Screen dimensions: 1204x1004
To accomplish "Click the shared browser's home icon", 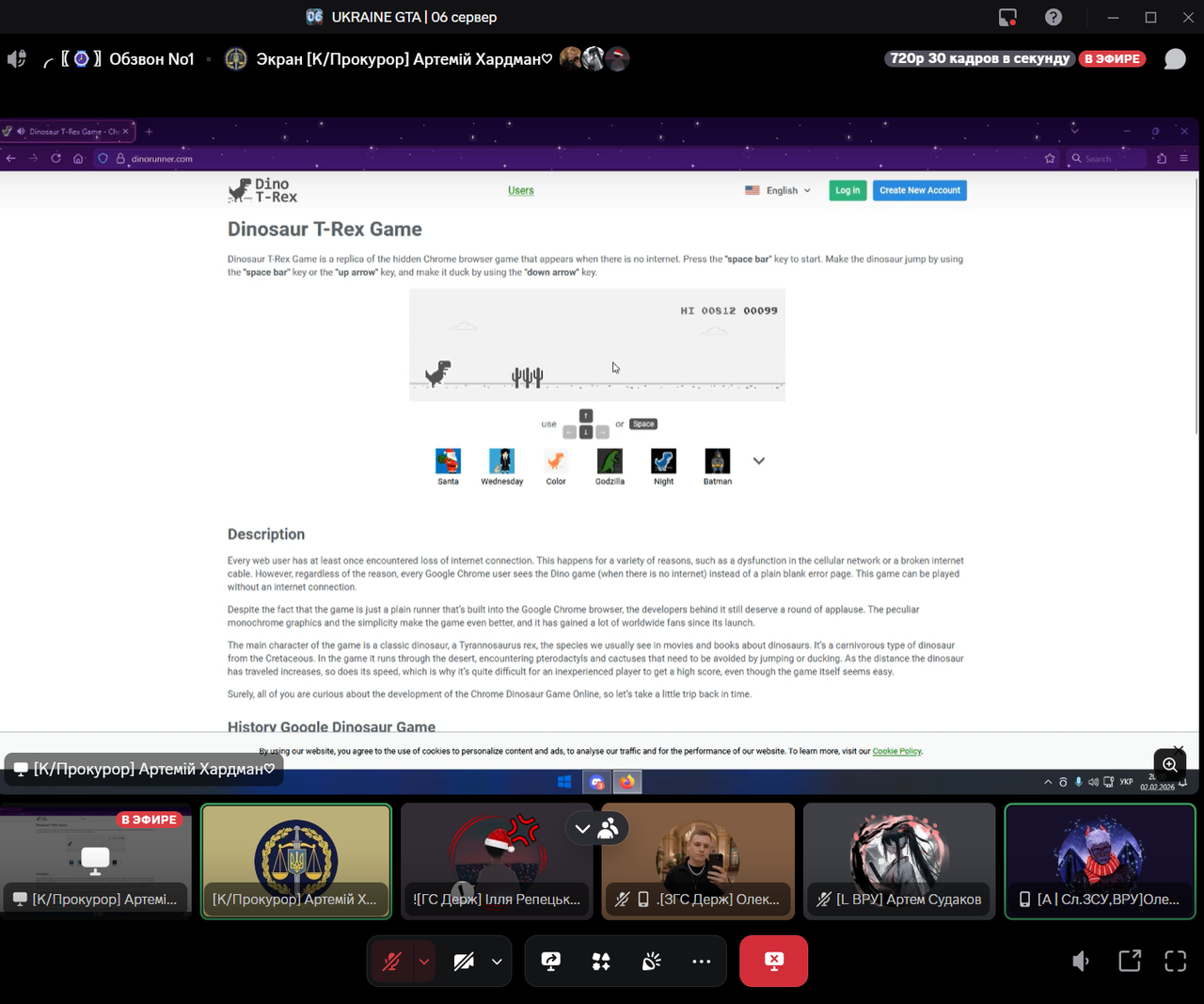I will [x=78, y=158].
